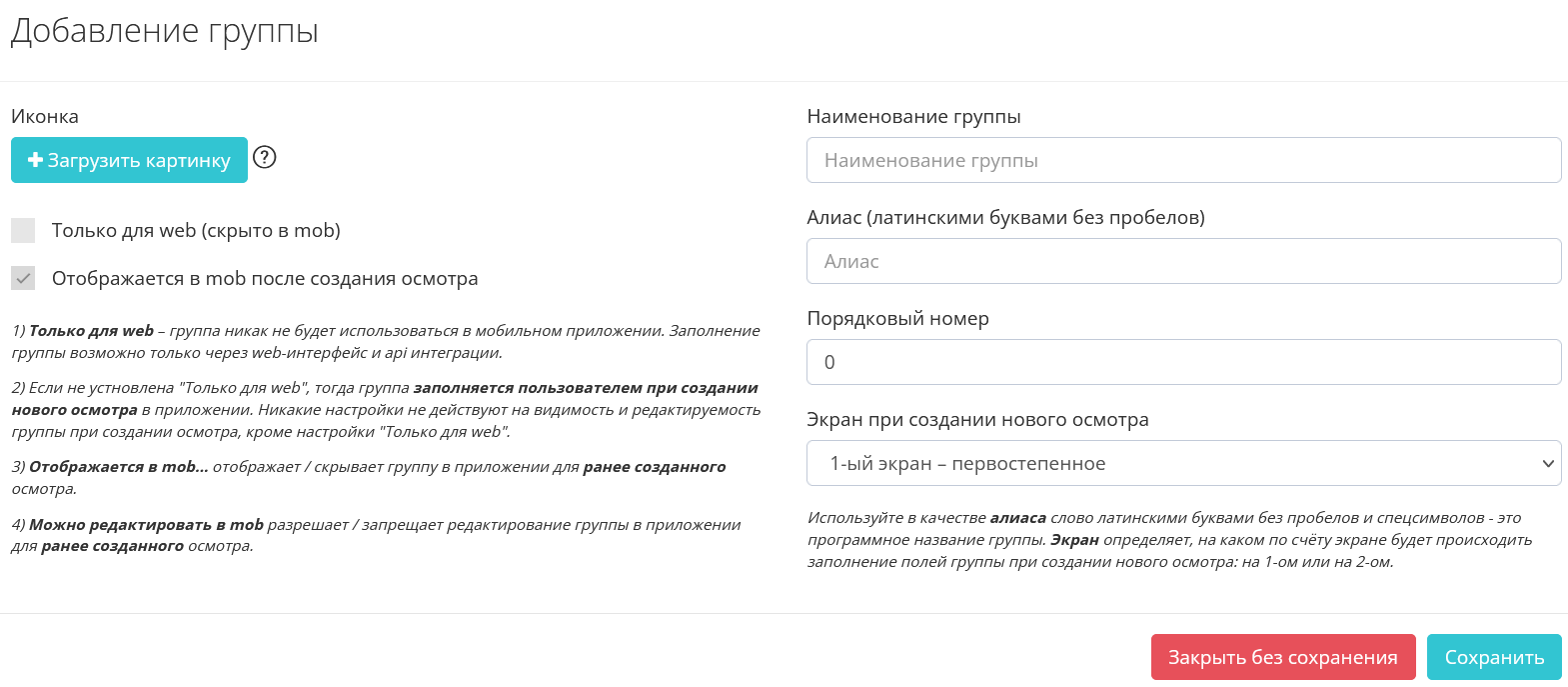Click the "Только для web (скрыто в mob)" label
The height and width of the screenshot is (687, 1568).
(196, 230)
